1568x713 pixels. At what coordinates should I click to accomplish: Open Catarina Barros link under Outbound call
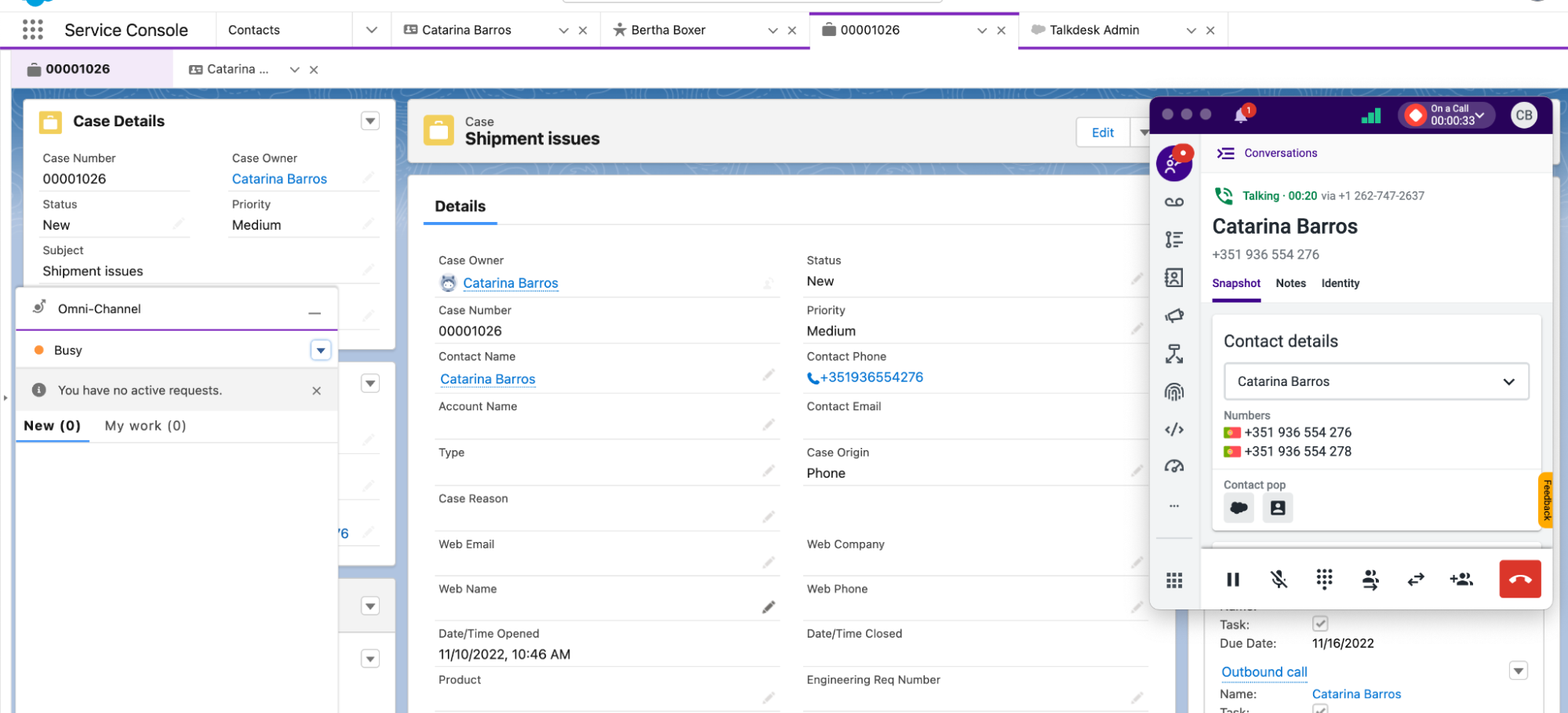pyautogui.click(x=1356, y=694)
